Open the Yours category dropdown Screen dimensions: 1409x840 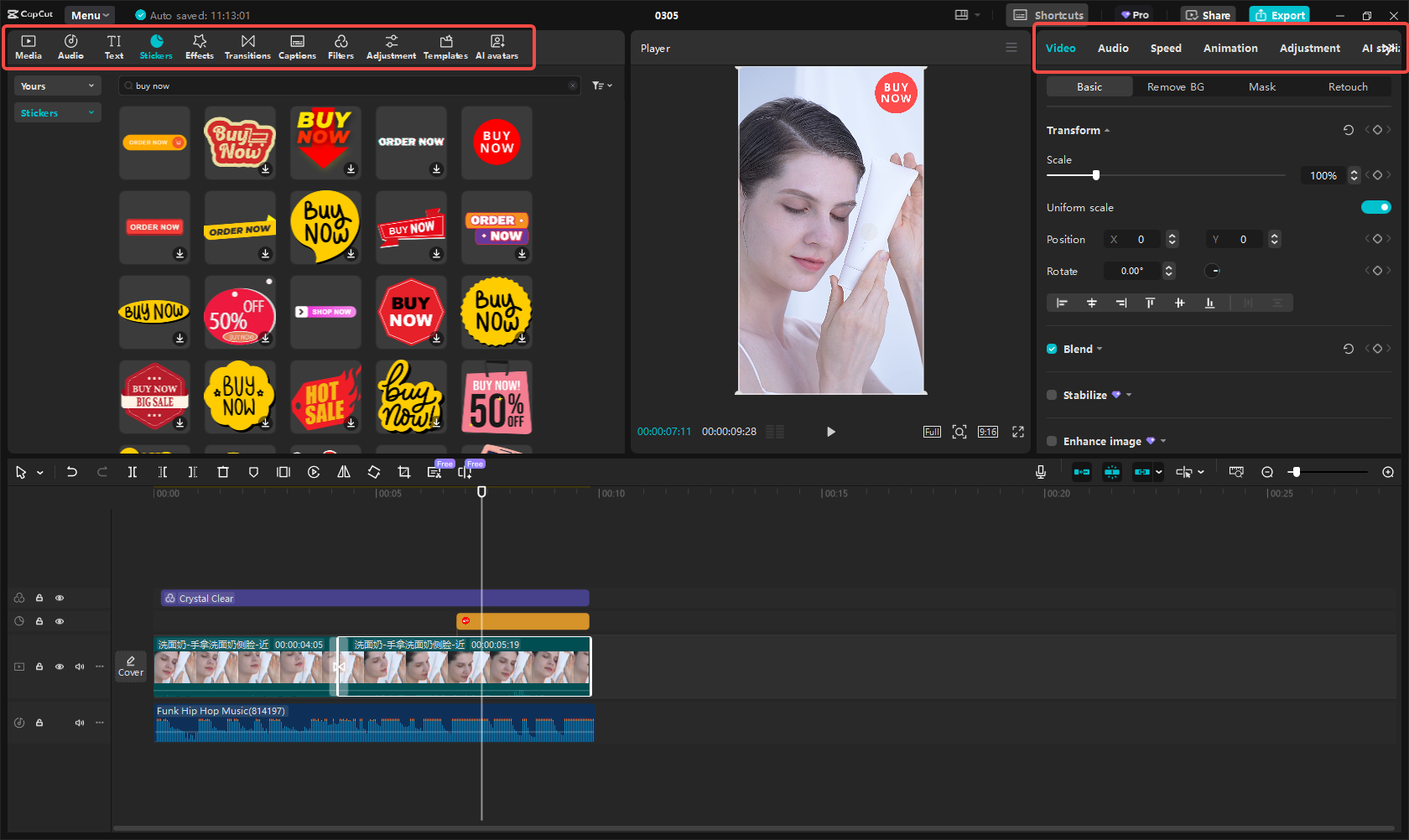pos(57,86)
